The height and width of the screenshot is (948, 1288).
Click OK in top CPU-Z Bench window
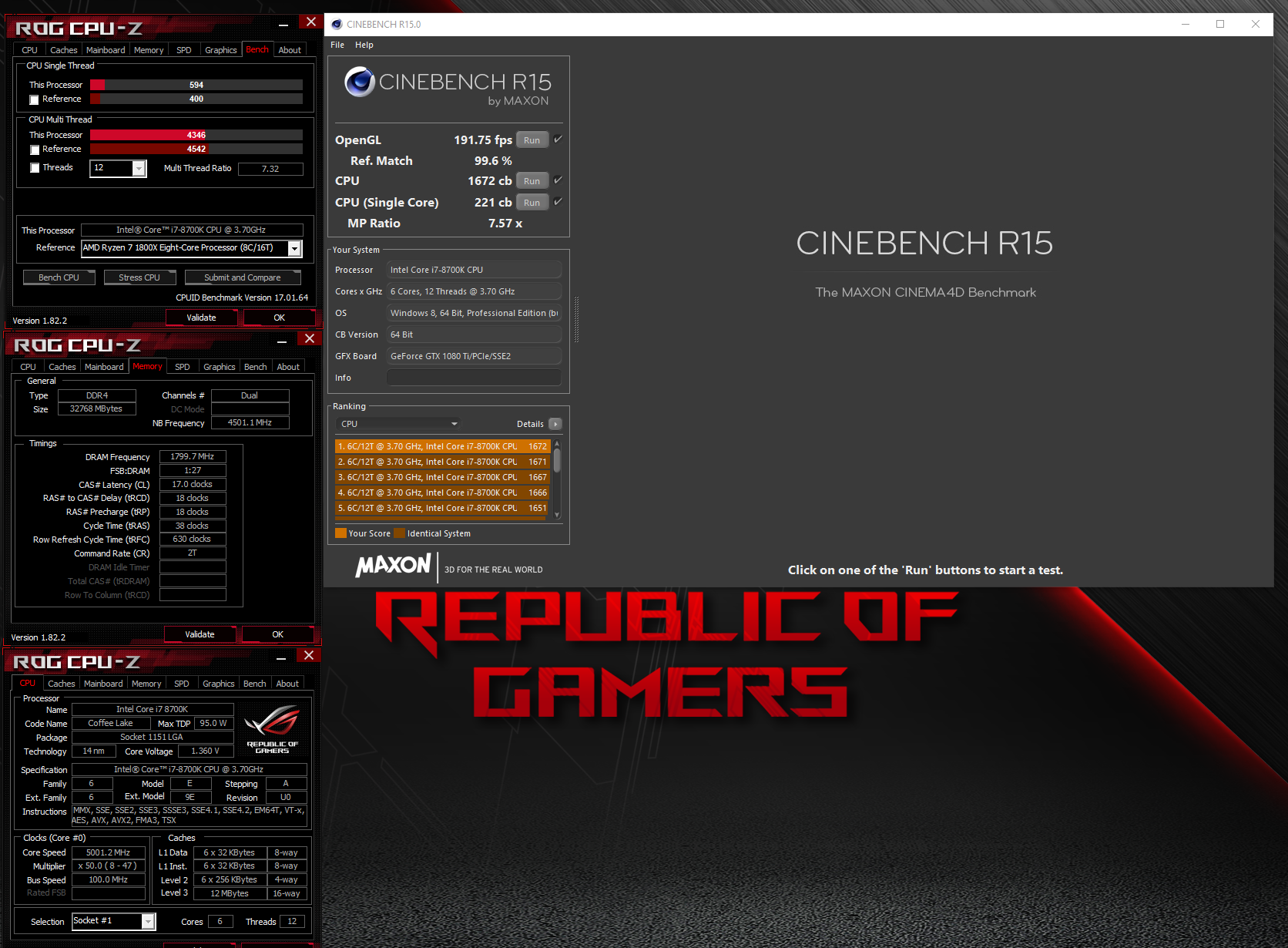[x=280, y=318]
